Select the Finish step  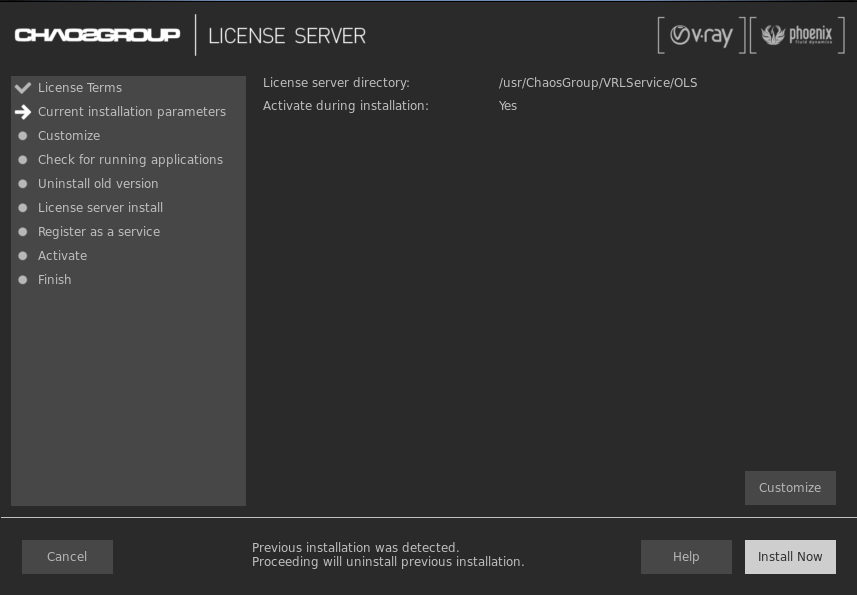pyautogui.click(x=54, y=280)
